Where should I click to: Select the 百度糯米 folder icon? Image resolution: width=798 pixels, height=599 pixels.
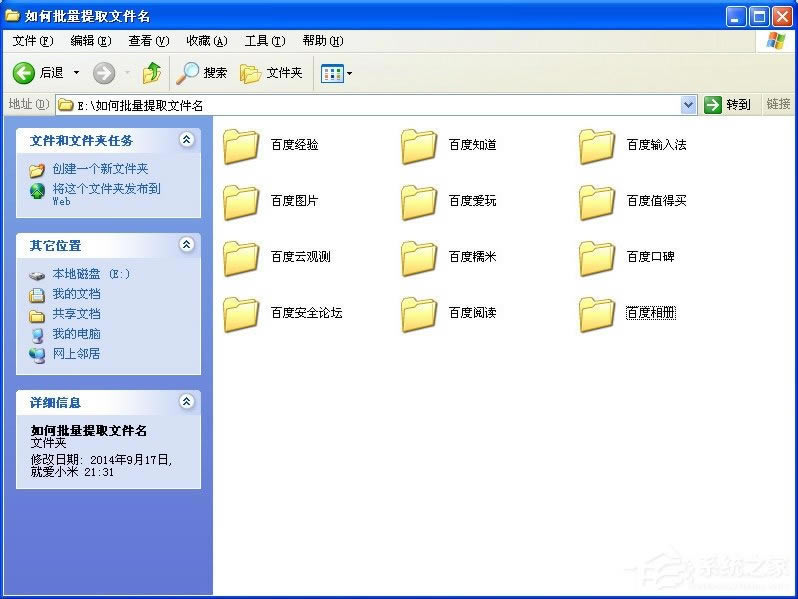click(x=419, y=259)
